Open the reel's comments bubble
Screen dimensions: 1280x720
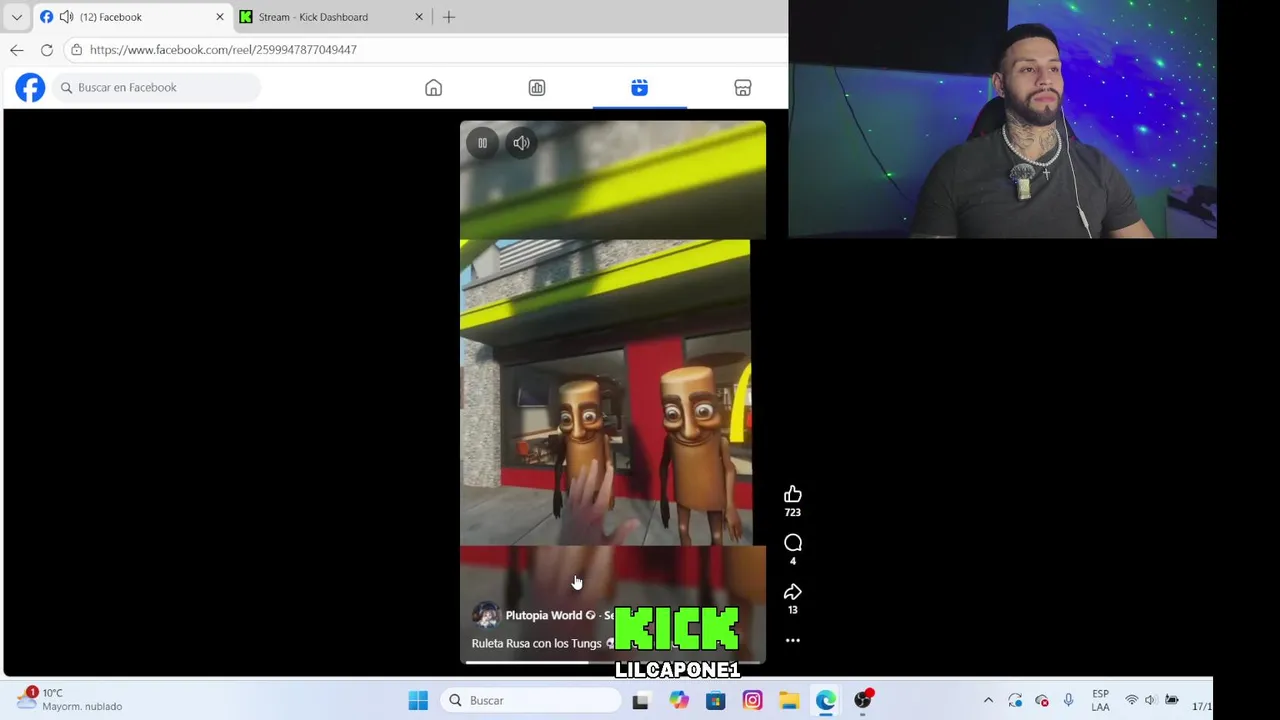coord(792,543)
